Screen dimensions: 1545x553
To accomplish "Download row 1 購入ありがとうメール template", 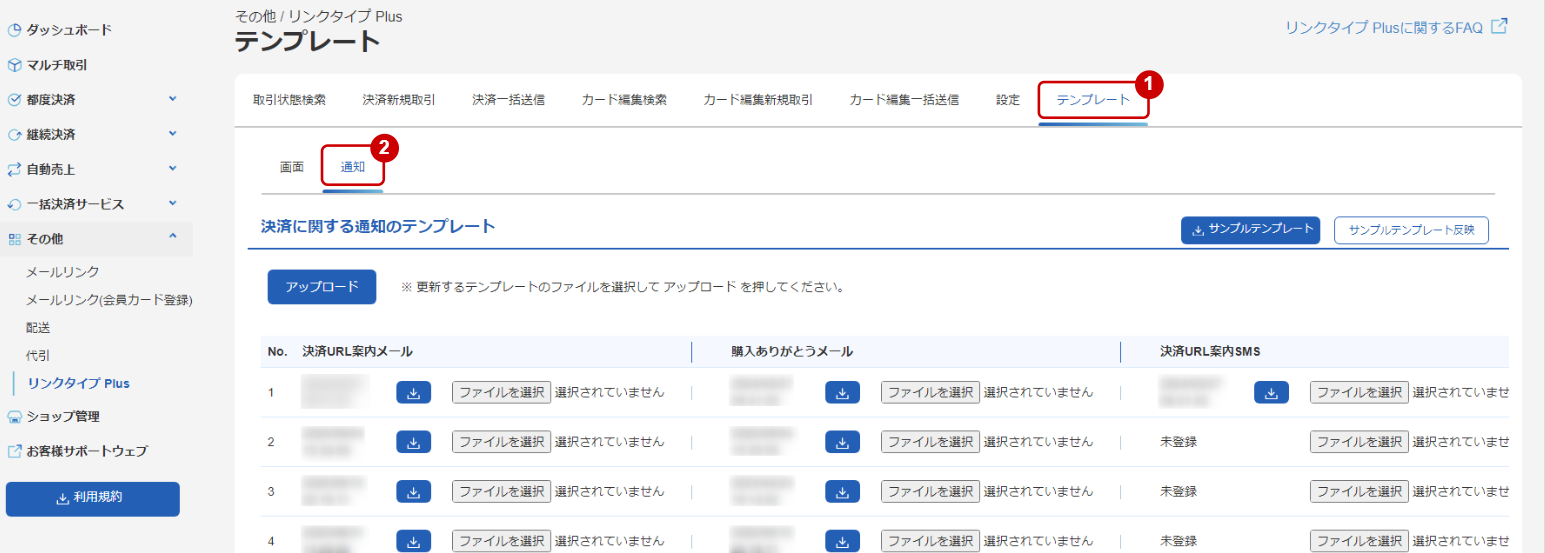I will click(x=843, y=393).
